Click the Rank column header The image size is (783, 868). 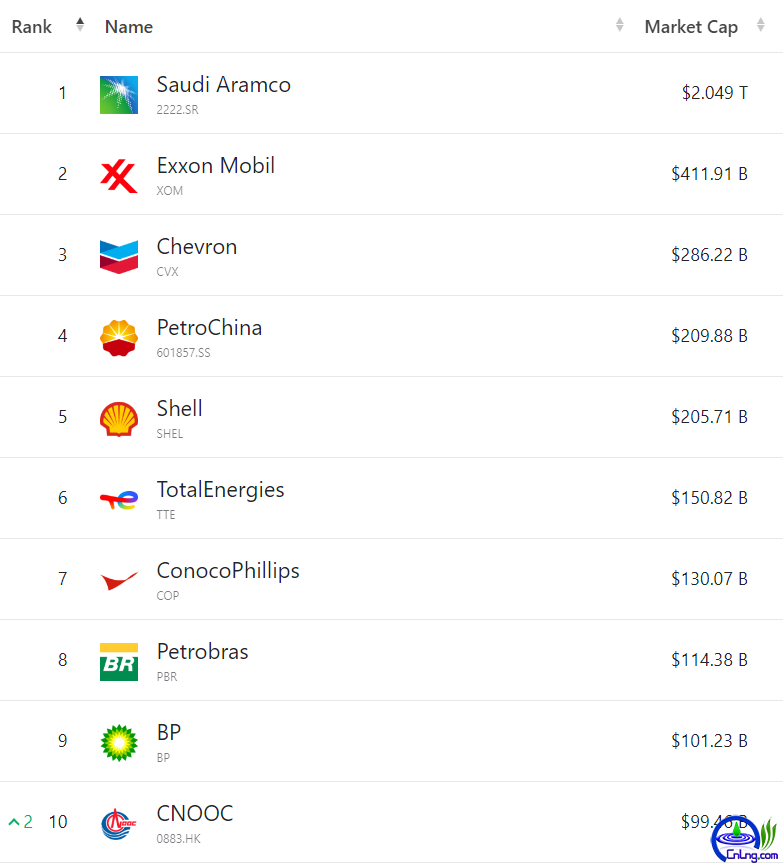(x=32, y=27)
